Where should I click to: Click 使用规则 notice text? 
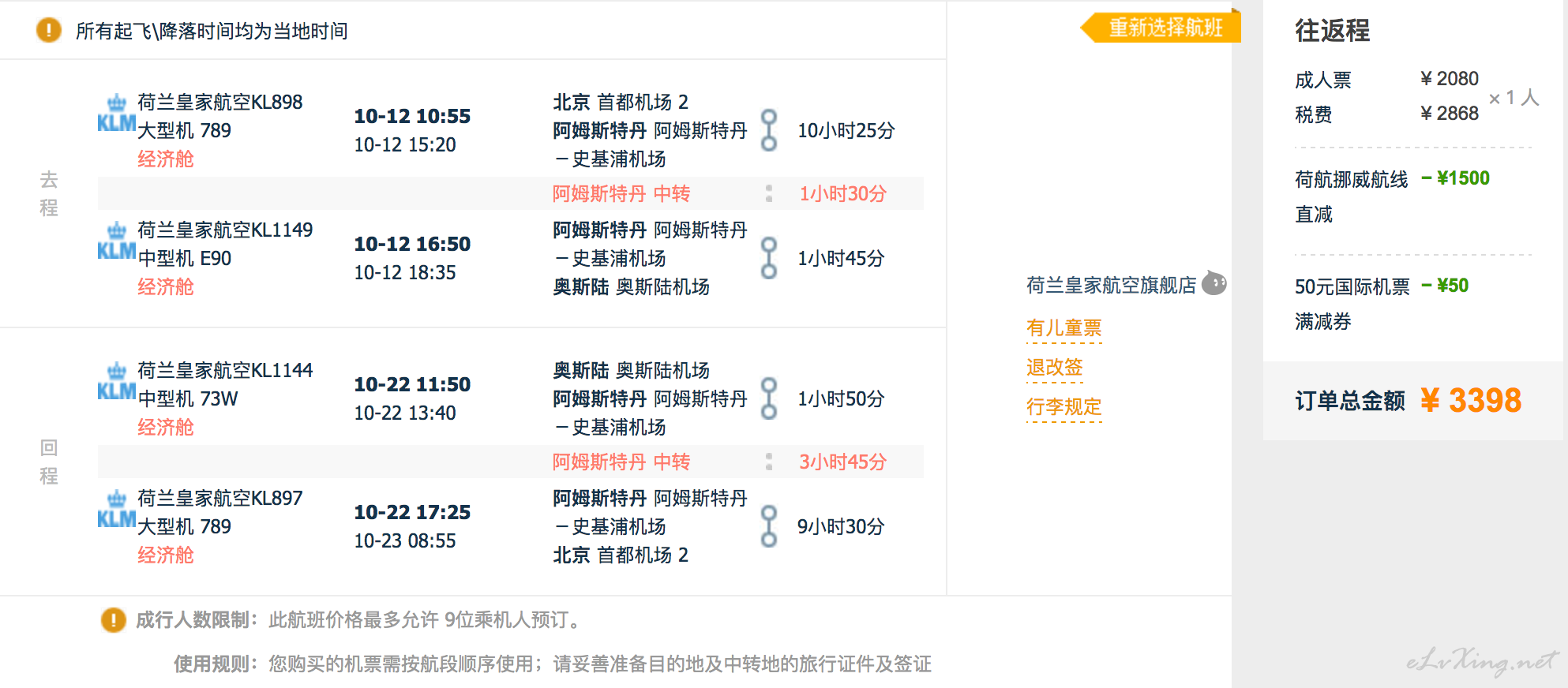pos(553,664)
